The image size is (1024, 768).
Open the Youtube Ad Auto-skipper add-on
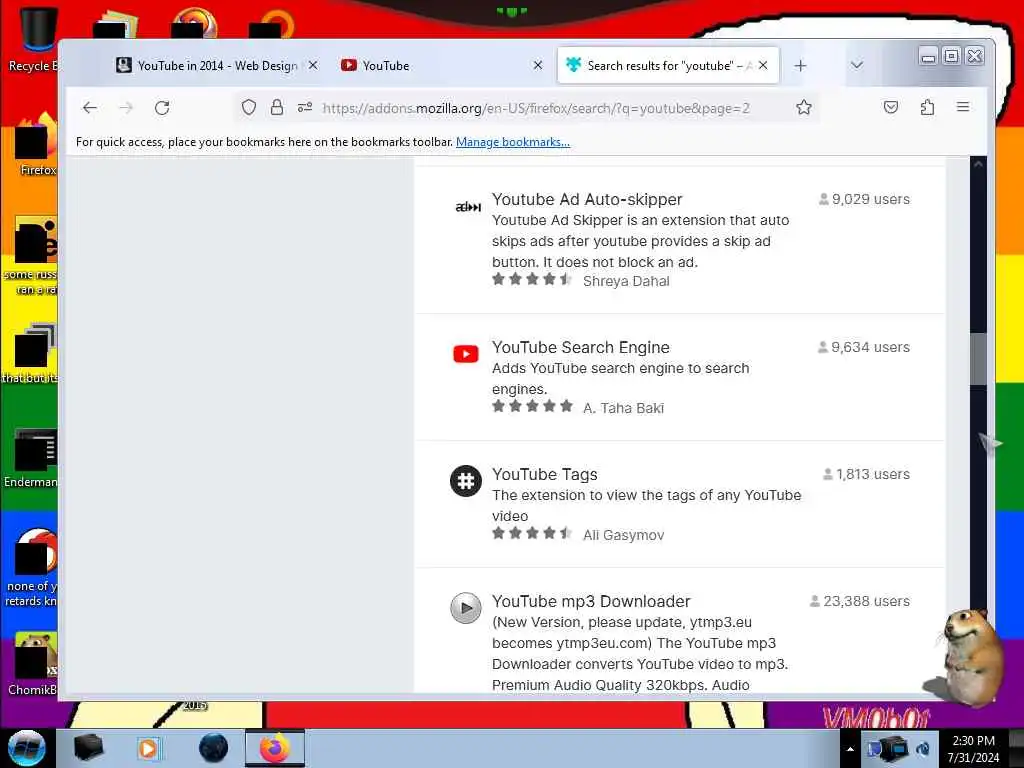587,199
